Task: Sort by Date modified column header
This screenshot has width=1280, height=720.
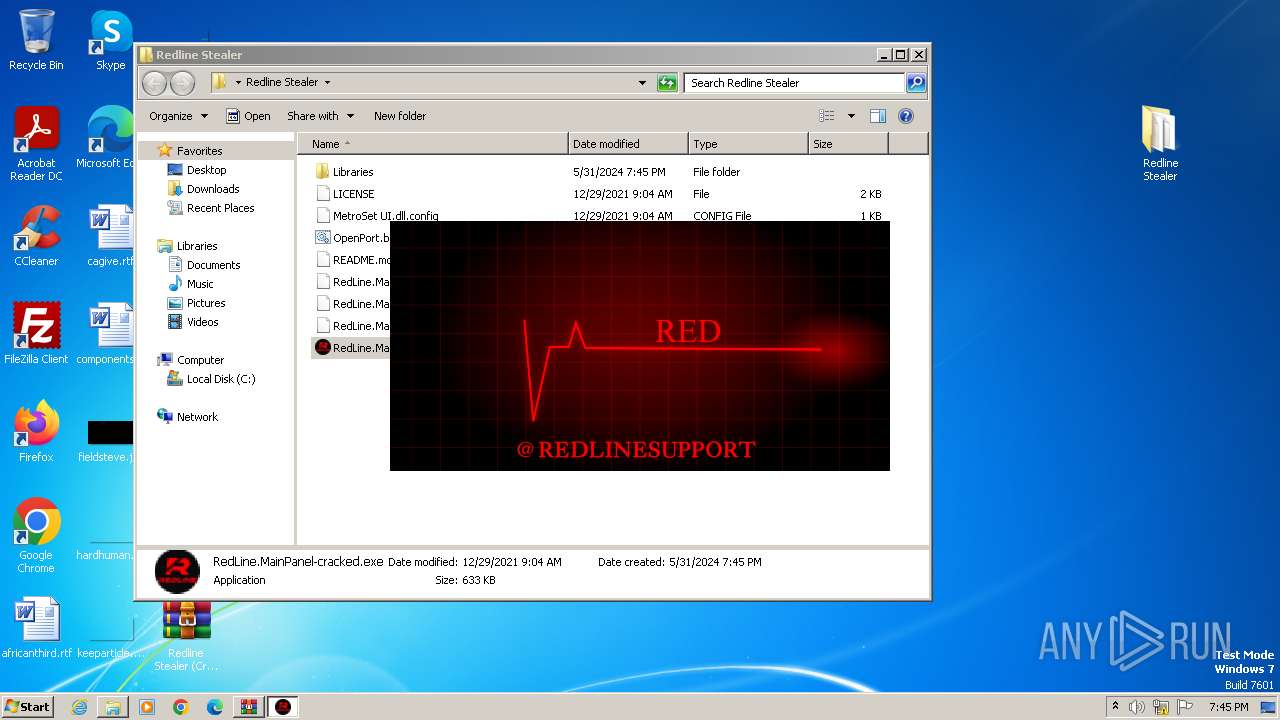Action: point(628,144)
